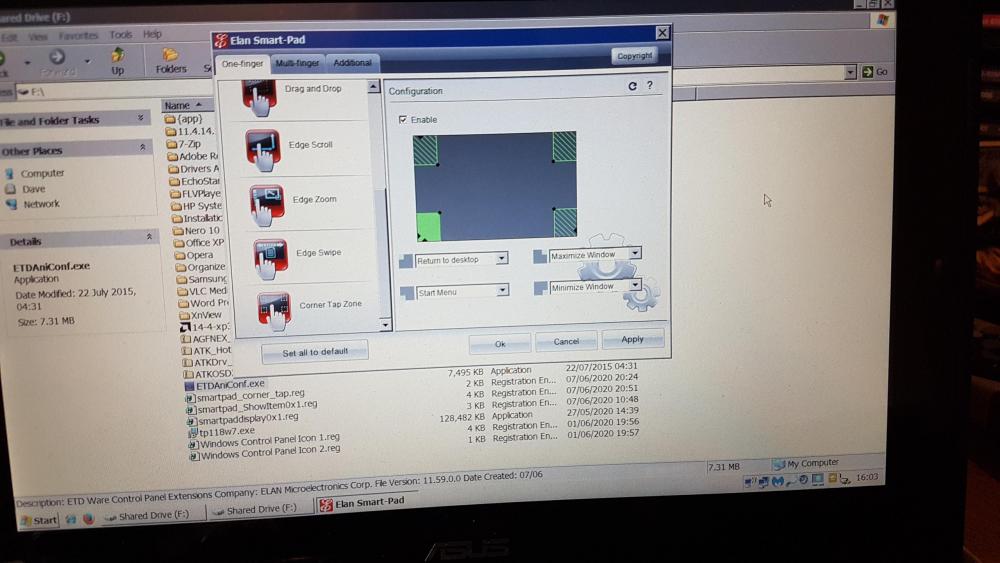Select the green bottom-left corner zone
Viewport: 1000px width, 563px height.
click(428, 226)
